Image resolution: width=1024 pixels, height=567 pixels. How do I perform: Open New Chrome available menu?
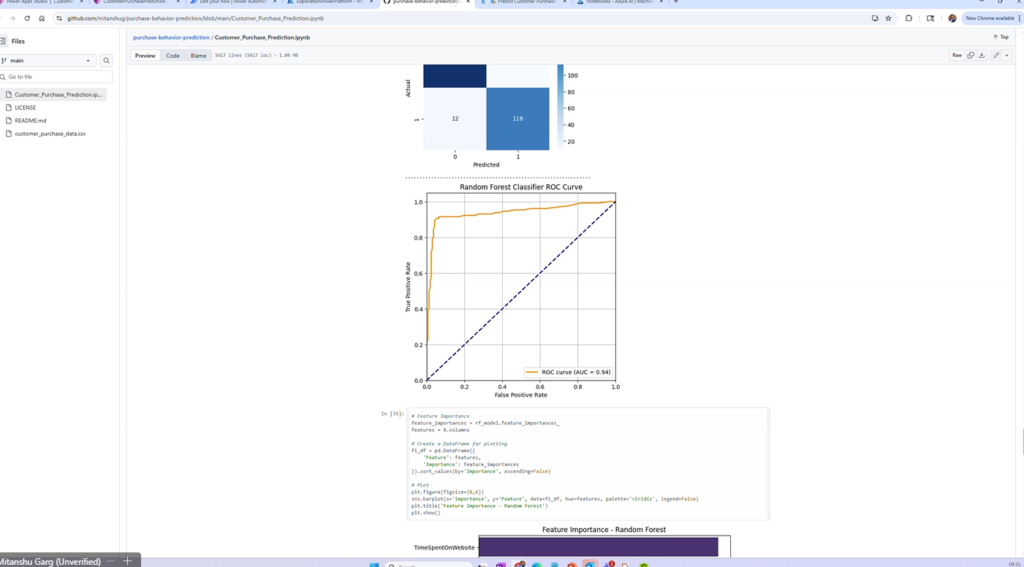click(990, 18)
